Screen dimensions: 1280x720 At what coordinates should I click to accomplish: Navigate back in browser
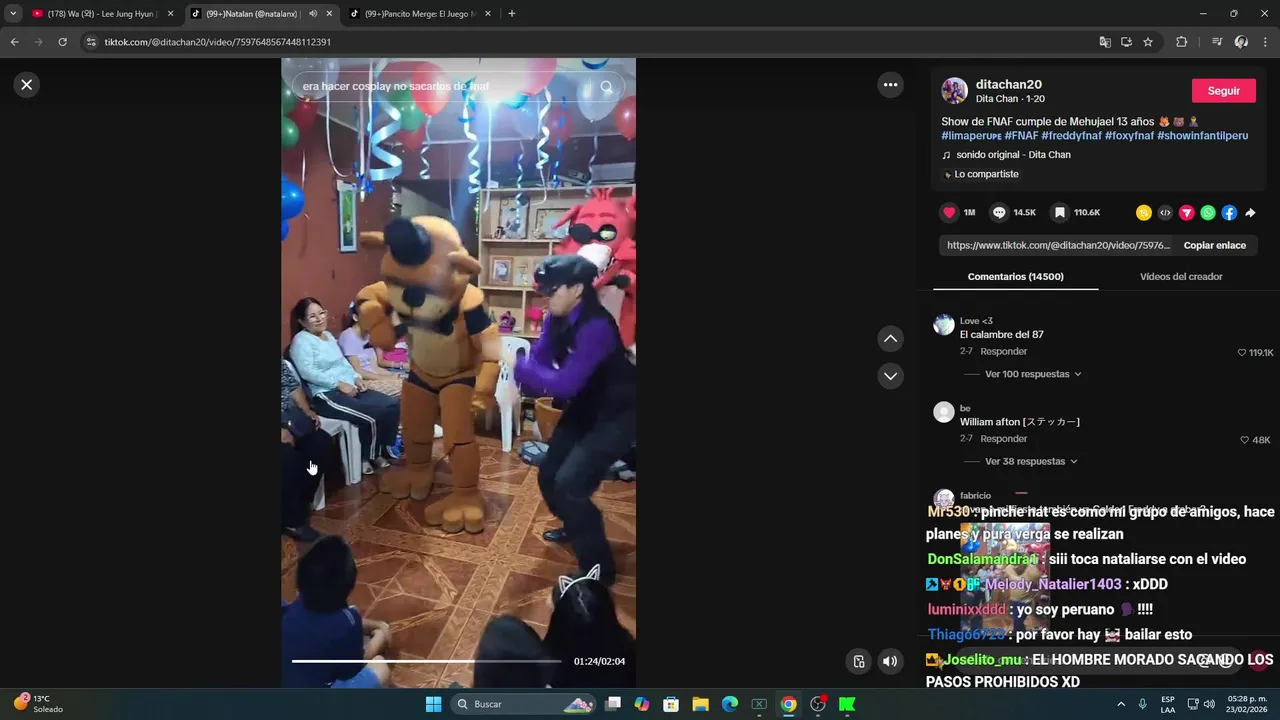point(14,42)
